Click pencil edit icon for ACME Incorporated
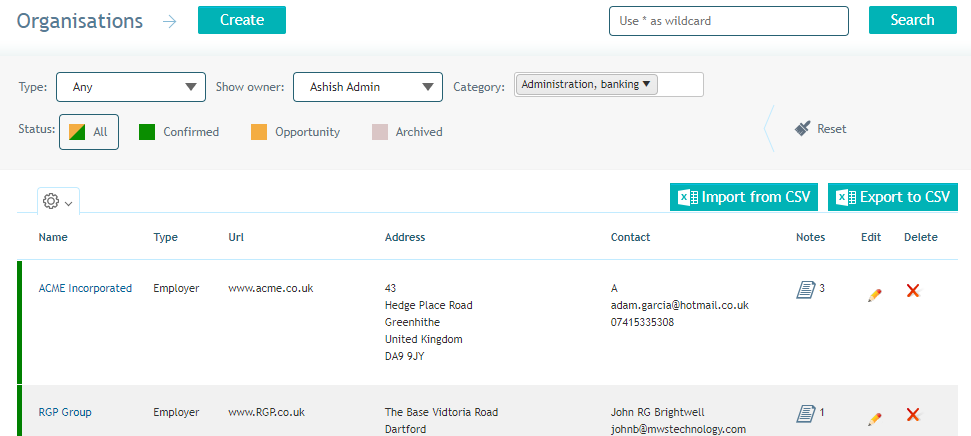 [874, 295]
